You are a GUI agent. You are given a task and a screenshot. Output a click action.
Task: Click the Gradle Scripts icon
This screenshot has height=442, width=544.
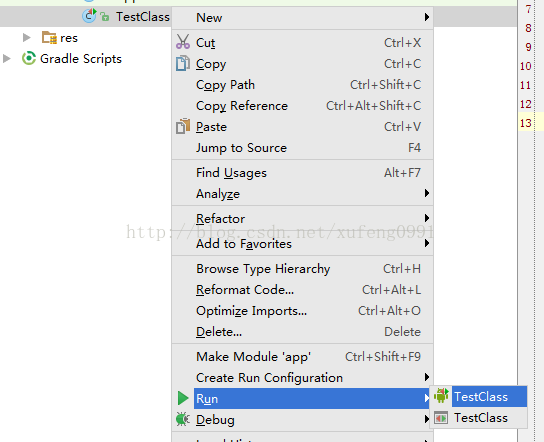29,58
